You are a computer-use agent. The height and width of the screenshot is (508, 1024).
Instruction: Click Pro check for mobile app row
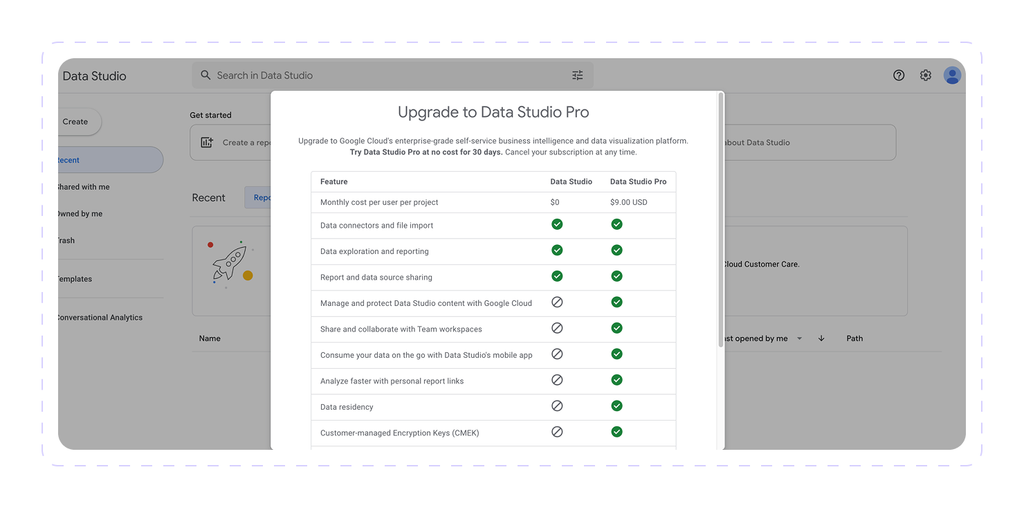(616, 354)
